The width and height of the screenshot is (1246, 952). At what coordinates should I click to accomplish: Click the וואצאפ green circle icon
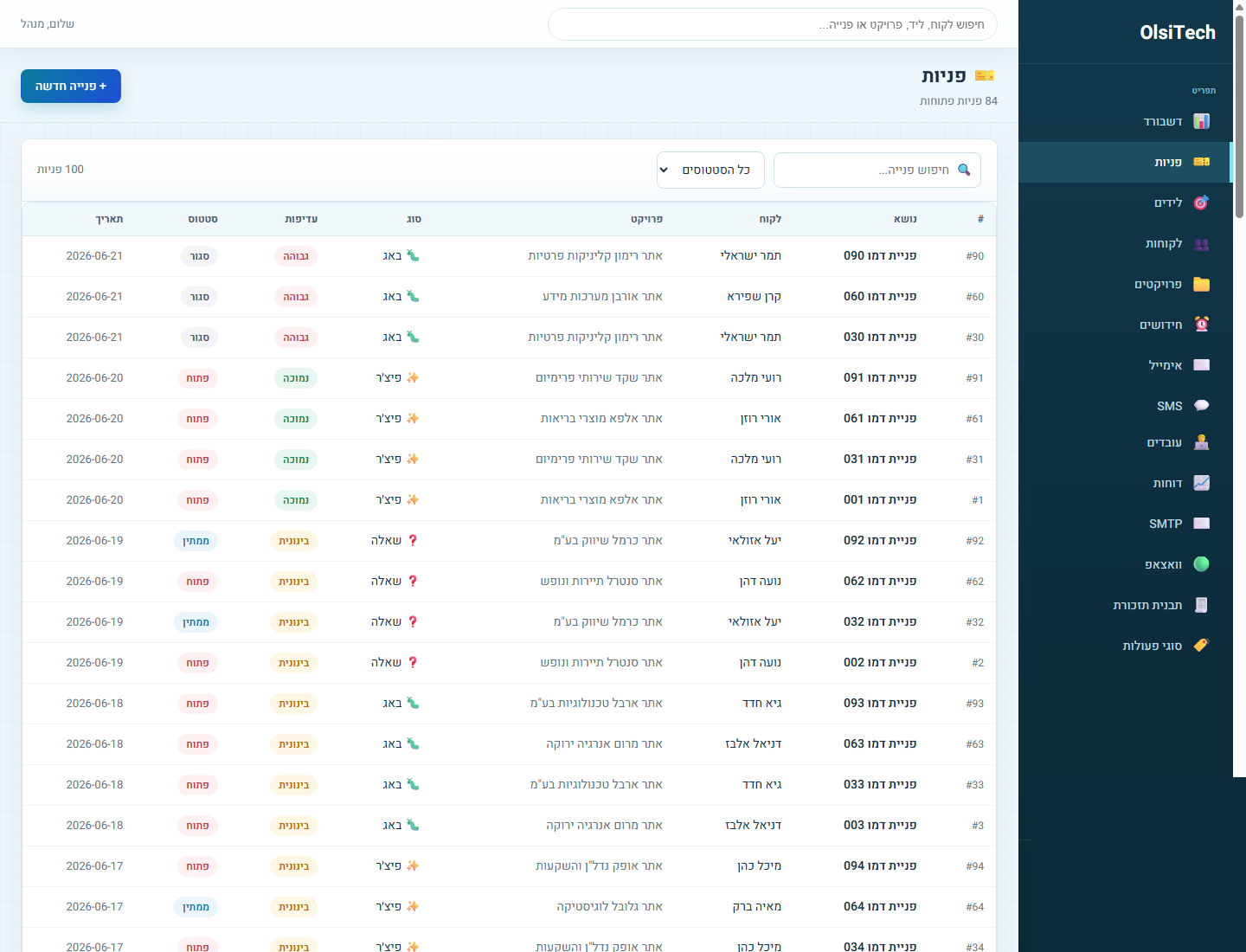point(1201,564)
